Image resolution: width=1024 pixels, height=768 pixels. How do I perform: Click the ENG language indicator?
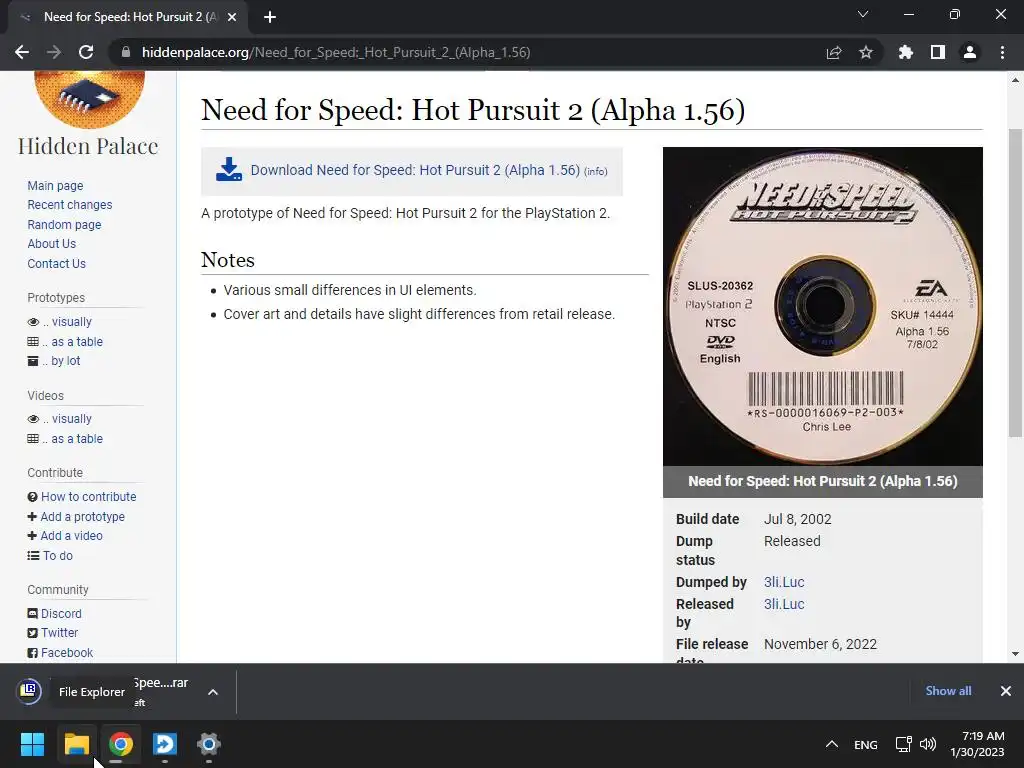click(x=866, y=744)
